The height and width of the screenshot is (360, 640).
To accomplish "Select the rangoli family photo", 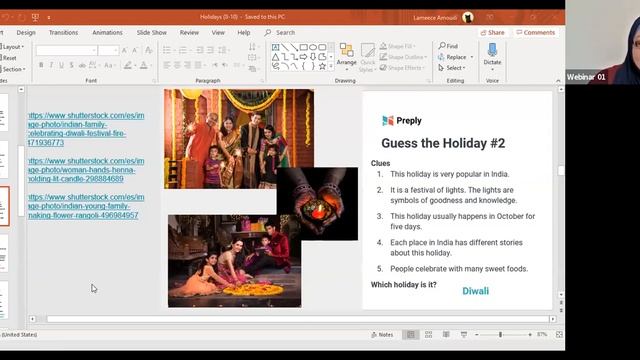I will (x=234, y=261).
